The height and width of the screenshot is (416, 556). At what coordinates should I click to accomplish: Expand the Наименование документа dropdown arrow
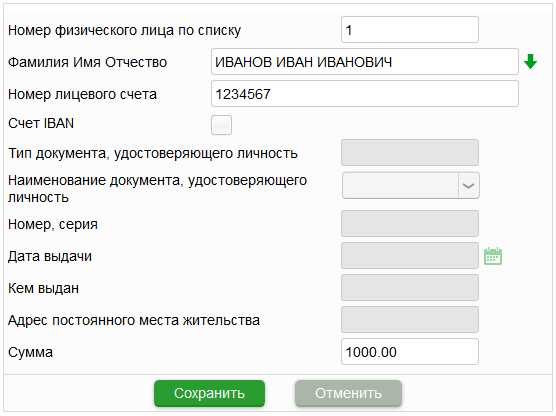[468, 185]
